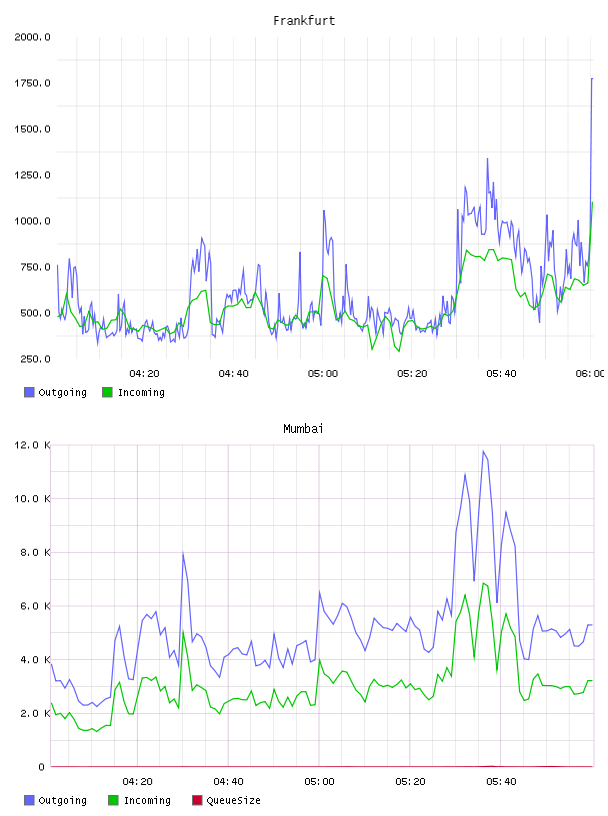This screenshot has height=816, width=608.
Task: Click the 2.0 K y-axis label on Mumbai chart
Action: tap(35, 713)
